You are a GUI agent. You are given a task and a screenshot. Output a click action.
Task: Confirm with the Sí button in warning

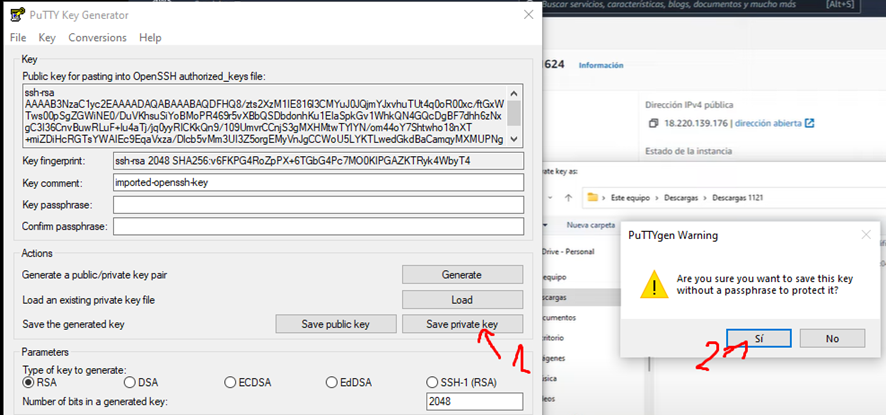pos(759,338)
